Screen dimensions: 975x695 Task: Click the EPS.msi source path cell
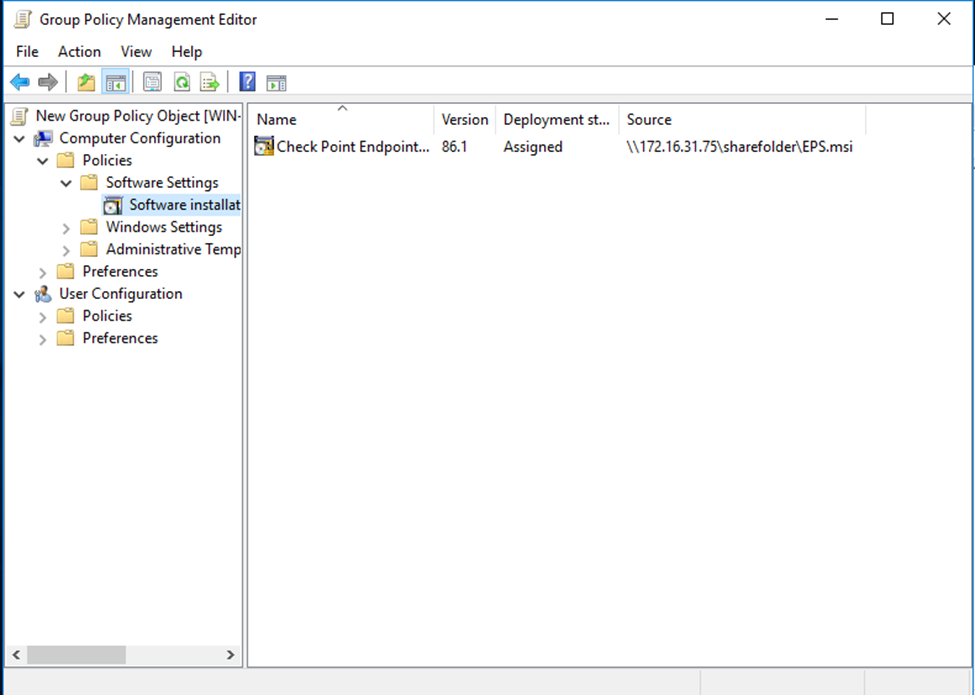tap(739, 147)
